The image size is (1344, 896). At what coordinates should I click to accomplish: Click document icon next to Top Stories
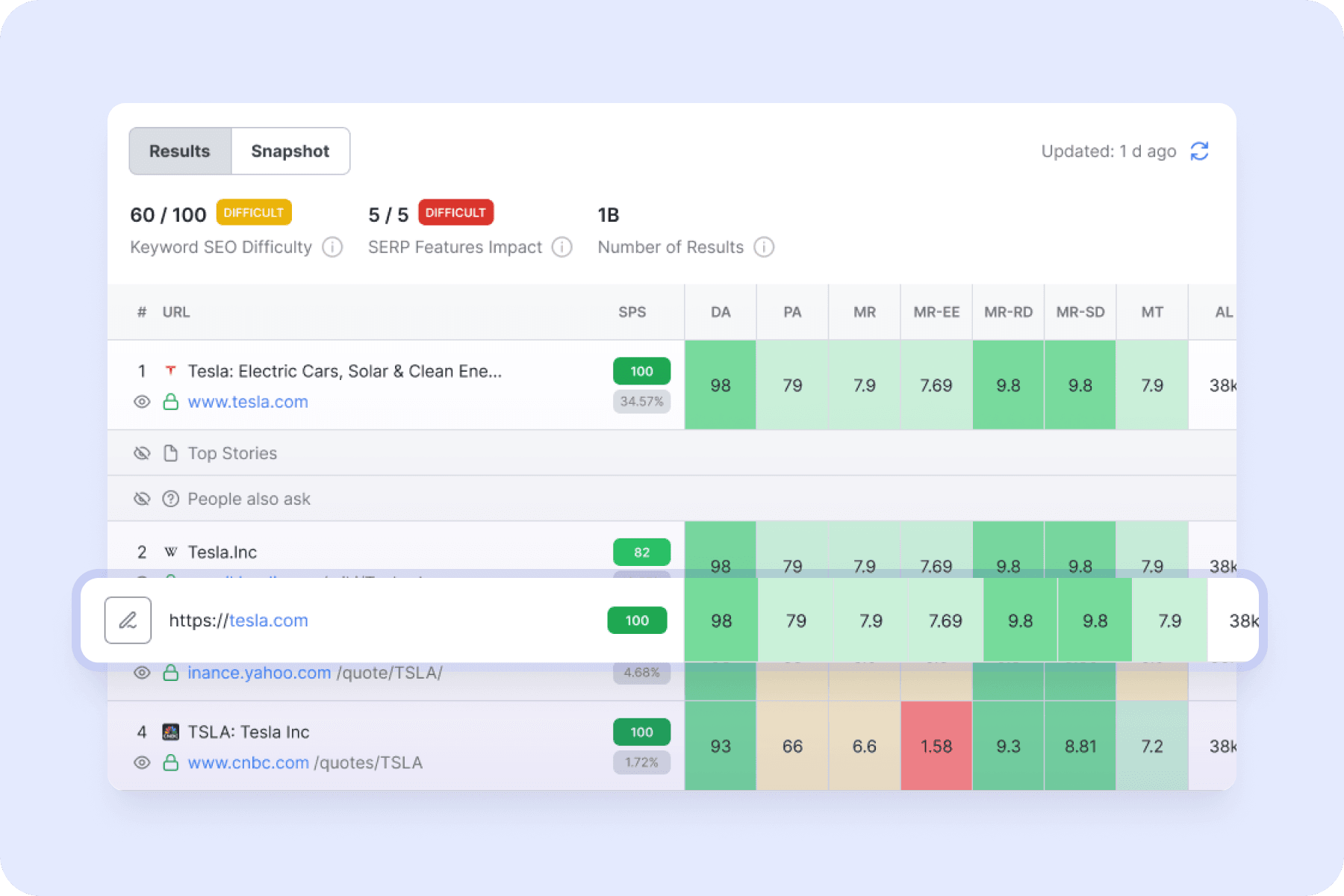[171, 453]
